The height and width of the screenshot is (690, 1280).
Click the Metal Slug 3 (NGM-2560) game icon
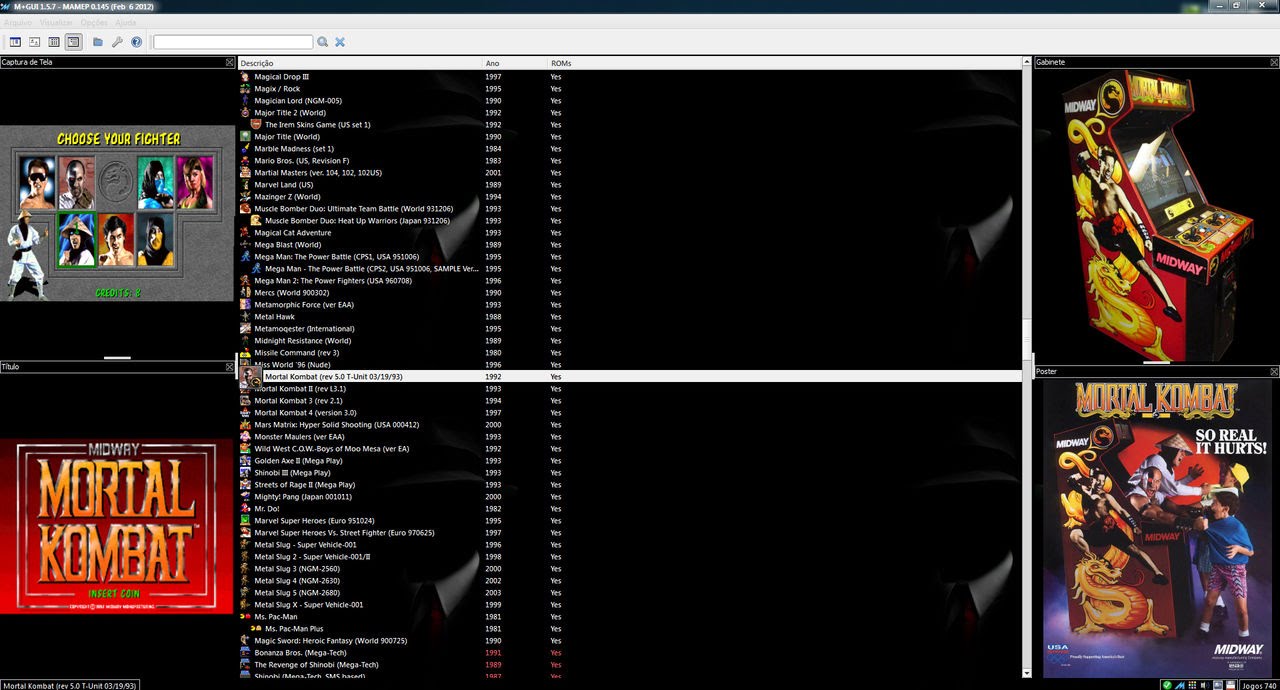click(x=245, y=569)
